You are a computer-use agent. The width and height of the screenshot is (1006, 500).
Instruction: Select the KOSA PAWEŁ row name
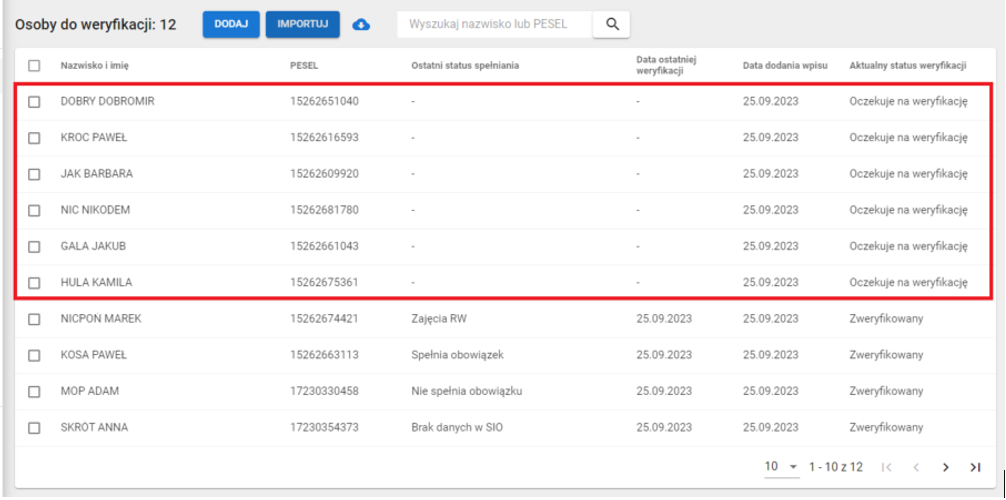94,355
